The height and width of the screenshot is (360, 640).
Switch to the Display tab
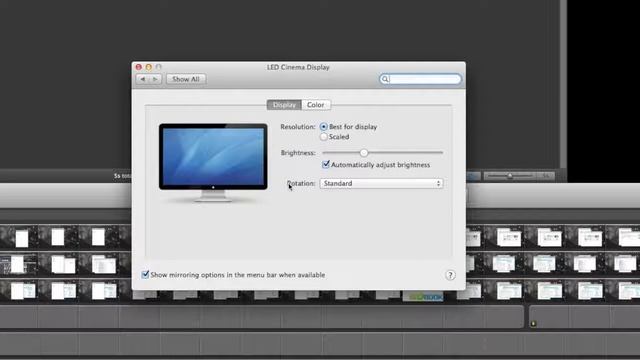[284, 105]
